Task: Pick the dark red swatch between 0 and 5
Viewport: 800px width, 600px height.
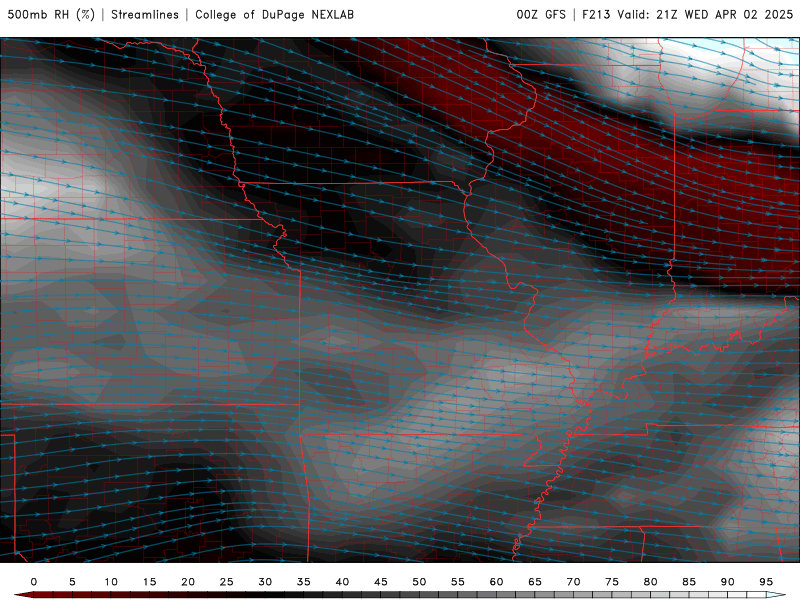Action: pyautogui.click(x=53, y=595)
